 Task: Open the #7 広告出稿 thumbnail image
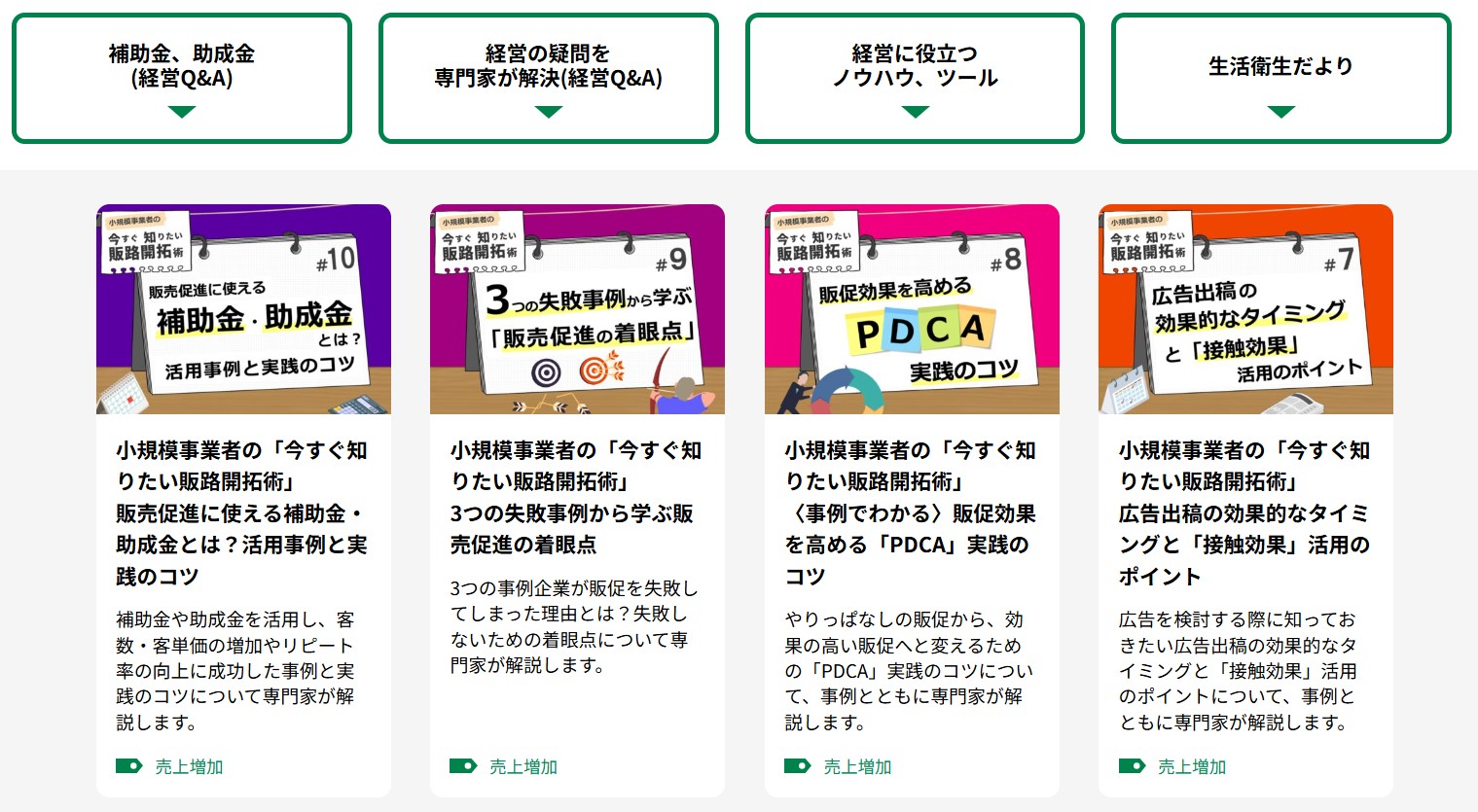tap(1245, 309)
